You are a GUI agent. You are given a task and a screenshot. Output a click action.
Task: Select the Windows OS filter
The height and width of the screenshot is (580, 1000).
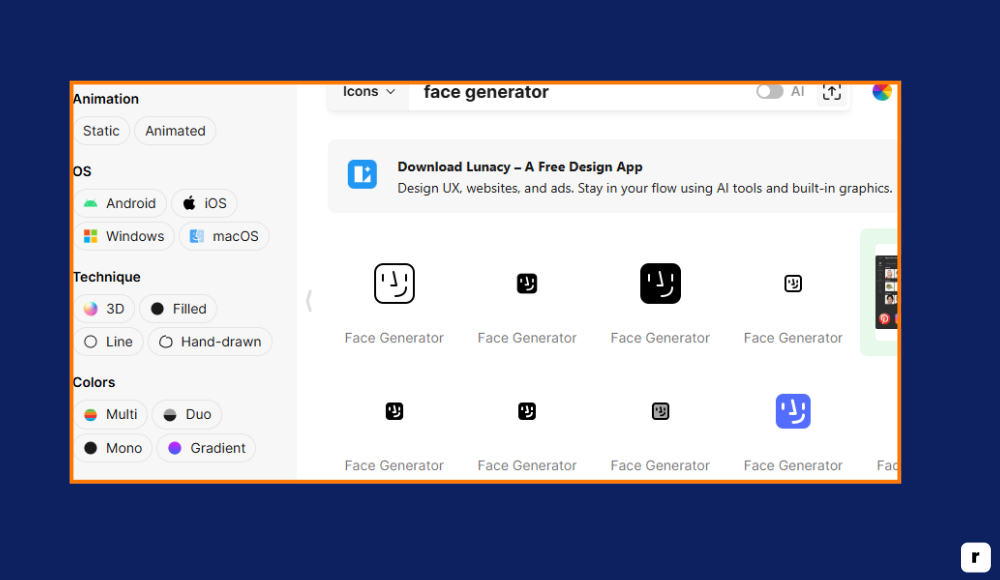(x=124, y=236)
